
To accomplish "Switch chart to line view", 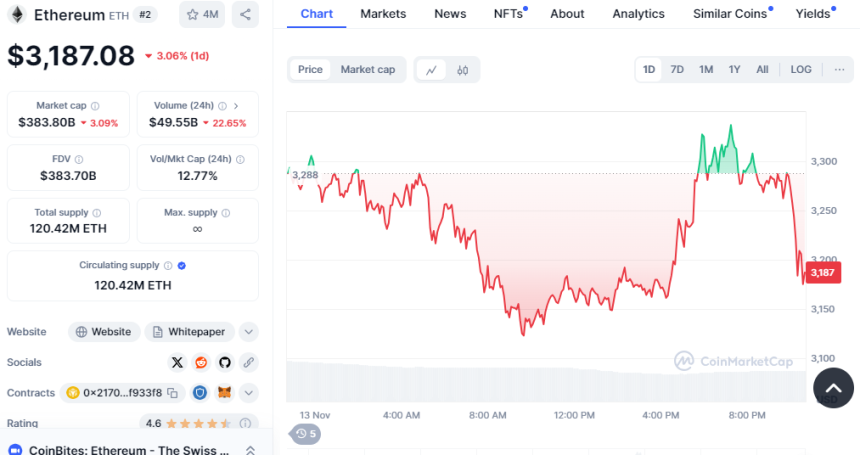I will point(431,70).
